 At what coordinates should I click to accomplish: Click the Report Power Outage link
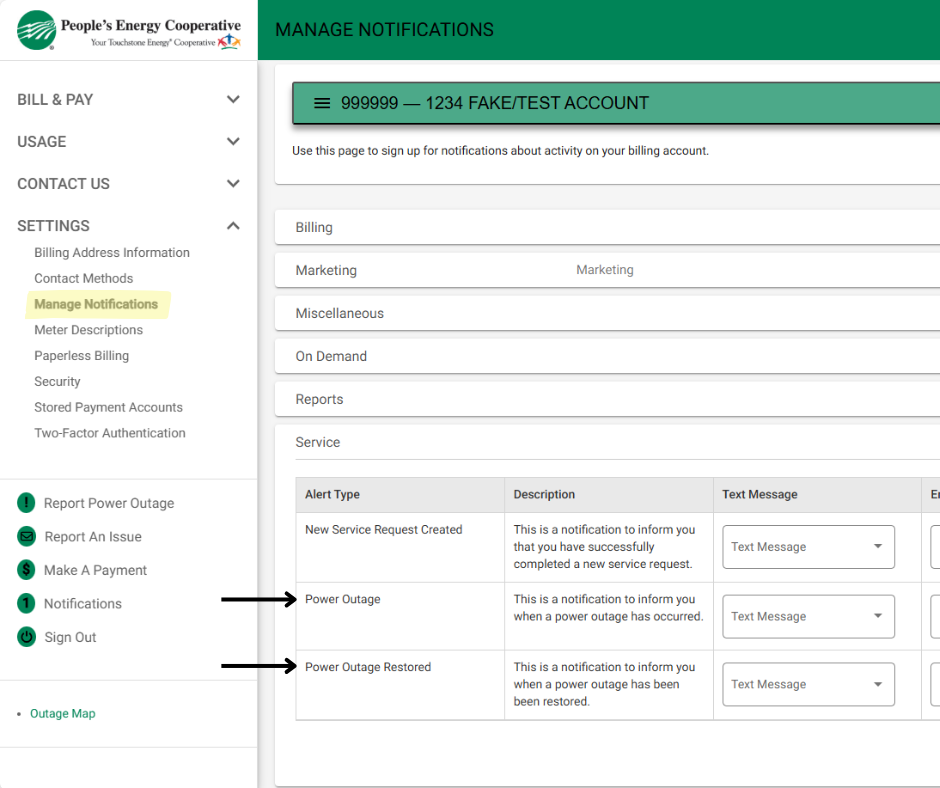tap(109, 503)
